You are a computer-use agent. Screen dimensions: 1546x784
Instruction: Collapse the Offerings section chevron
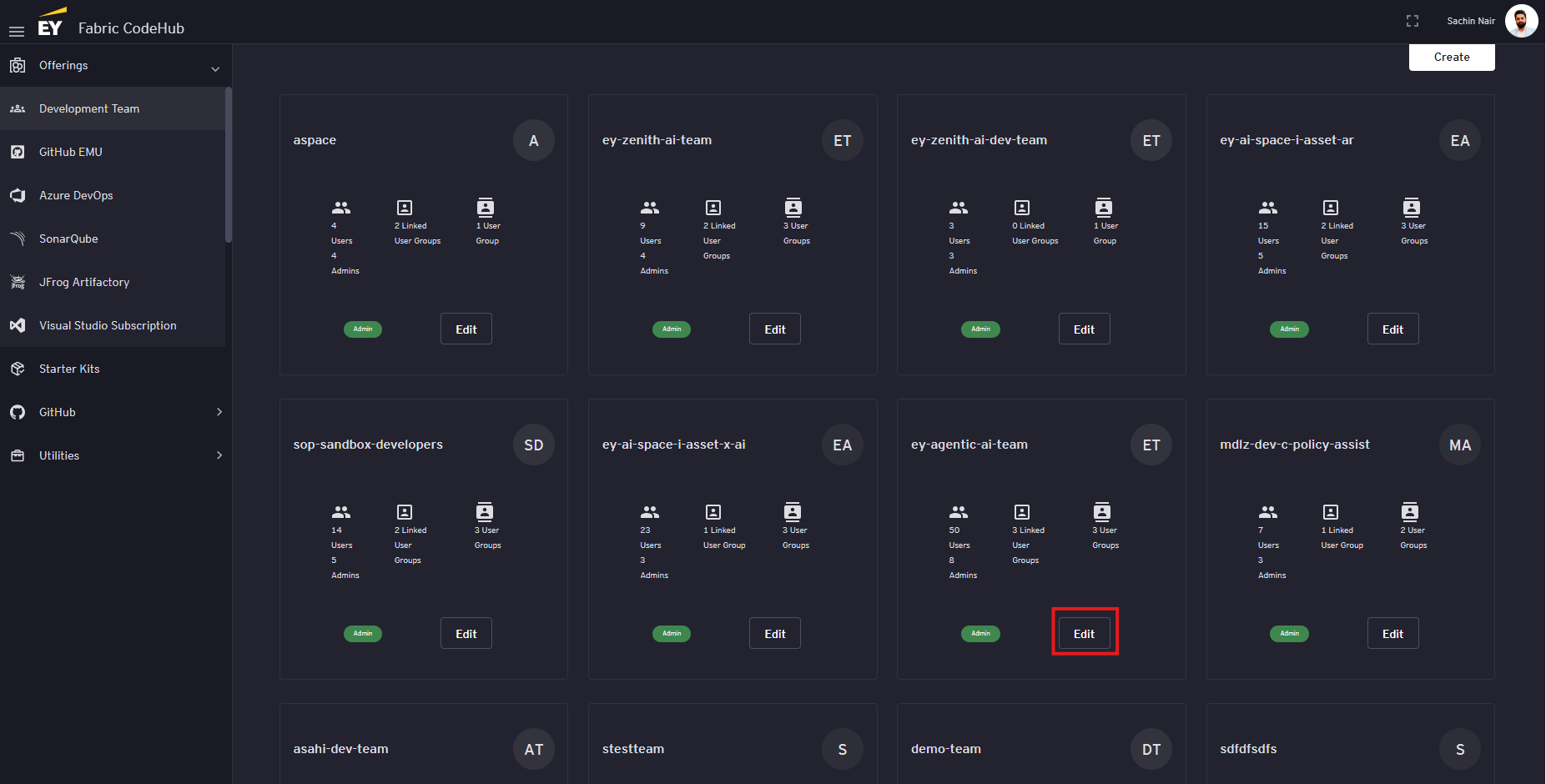(x=215, y=68)
